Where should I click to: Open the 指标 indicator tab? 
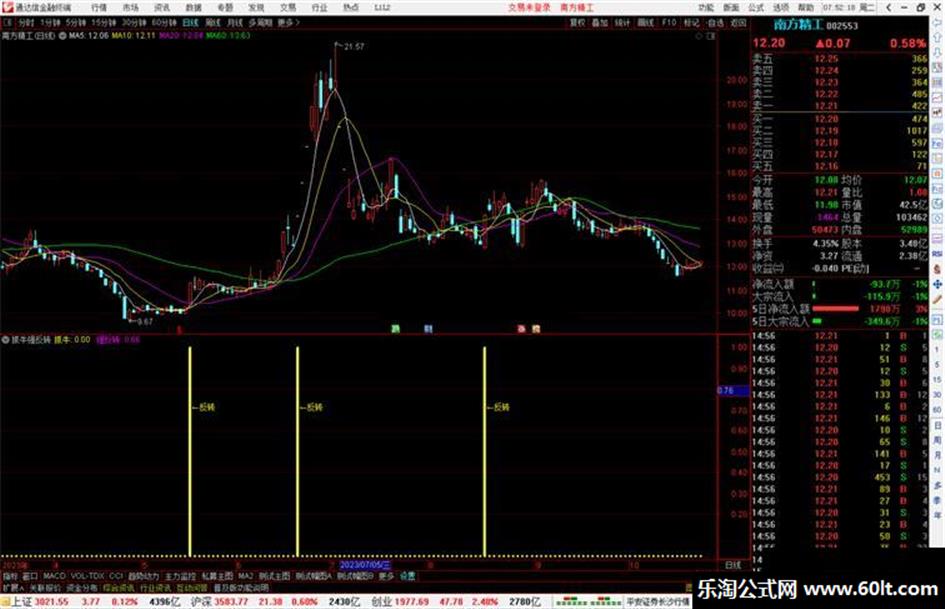(10, 576)
